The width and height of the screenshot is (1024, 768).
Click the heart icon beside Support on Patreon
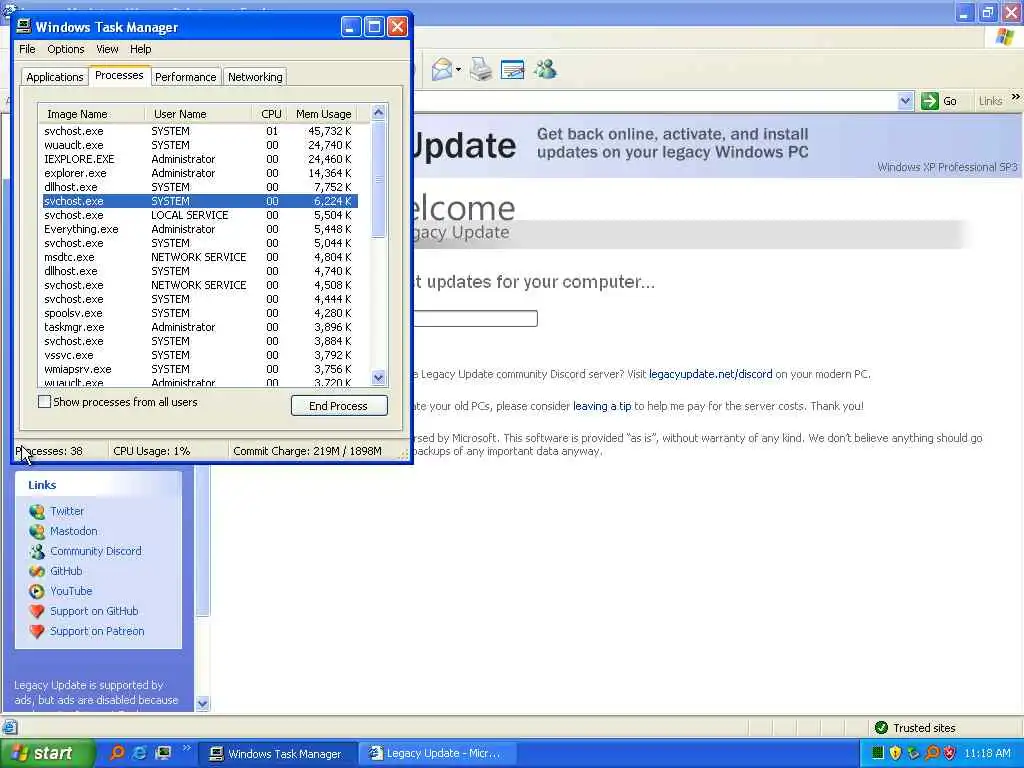(37, 632)
